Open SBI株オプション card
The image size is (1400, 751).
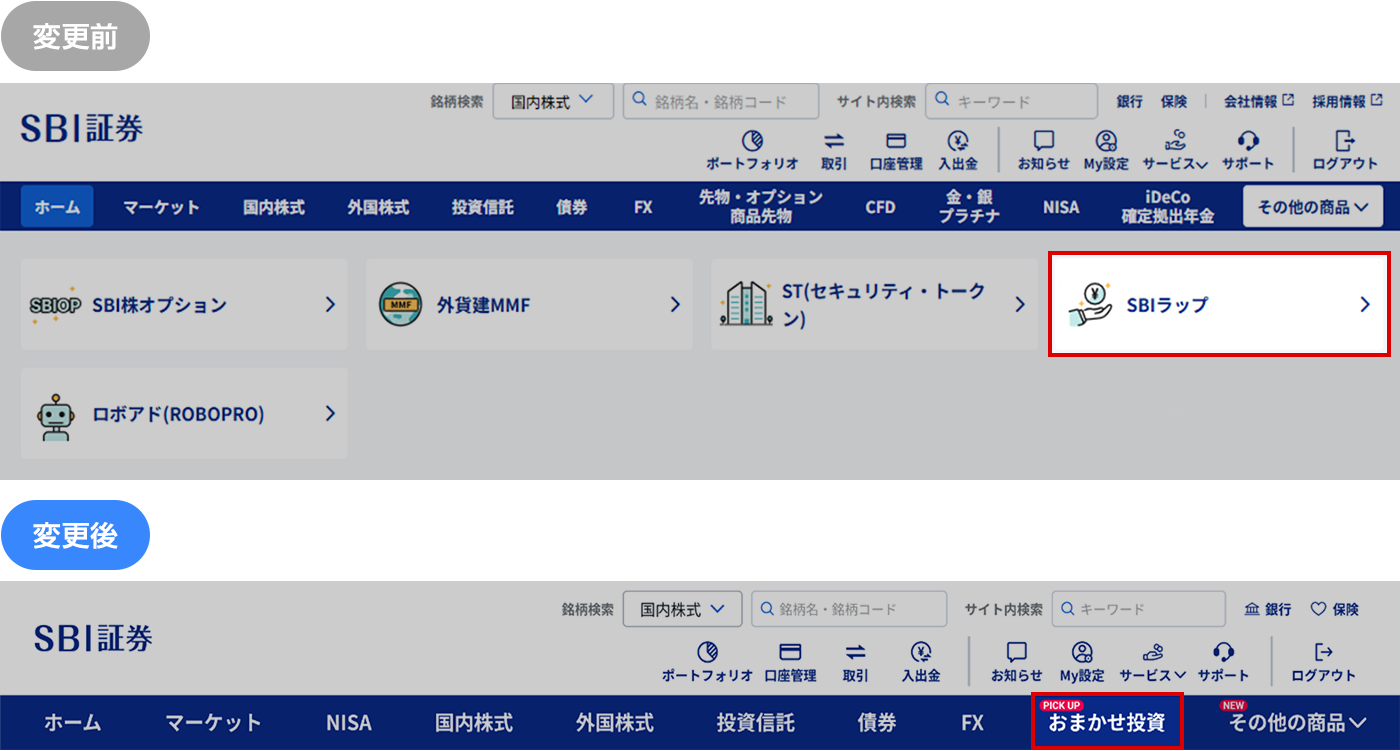pos(184,305)
